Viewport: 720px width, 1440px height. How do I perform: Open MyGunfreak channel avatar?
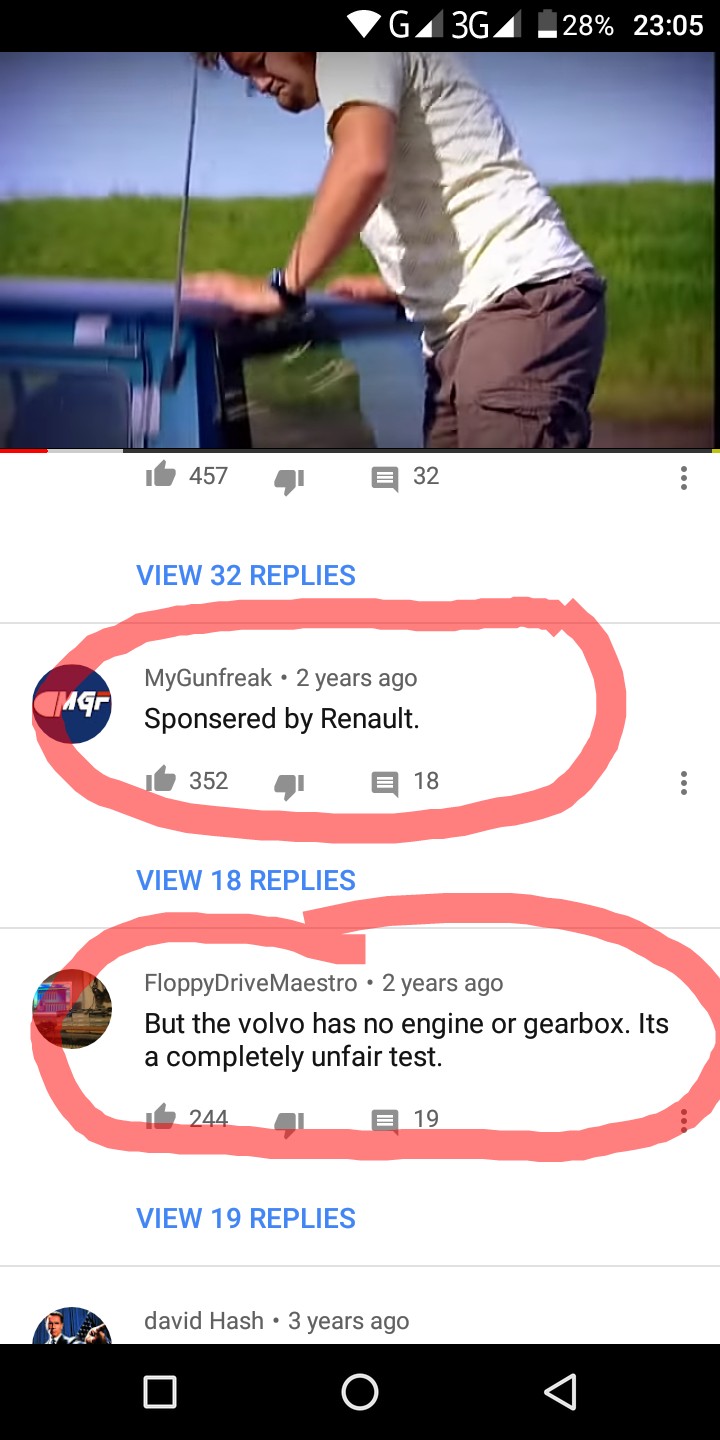pos(72,704)
